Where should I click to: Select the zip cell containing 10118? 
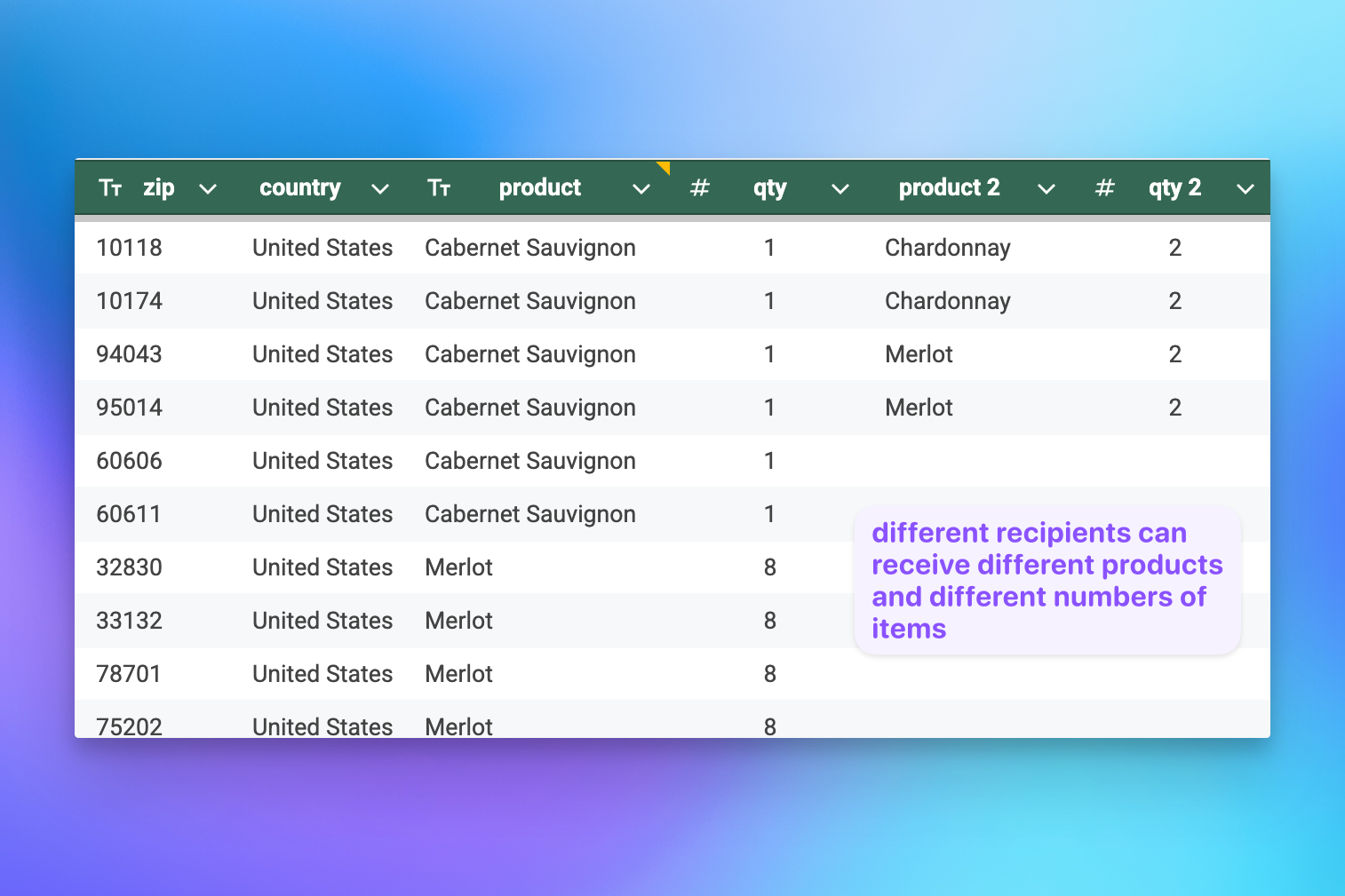click(129, 248)
